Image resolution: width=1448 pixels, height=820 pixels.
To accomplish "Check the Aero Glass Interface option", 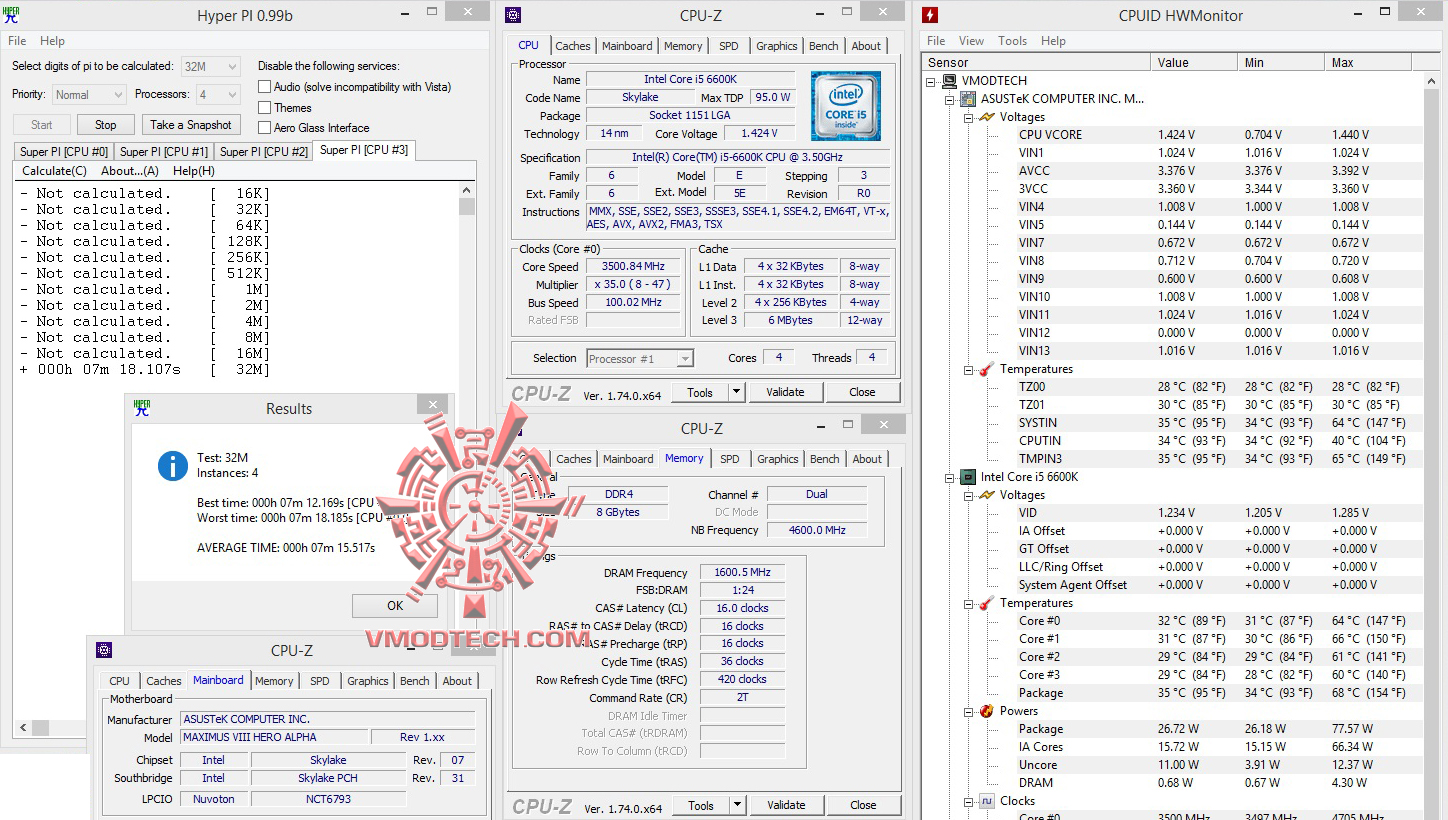I will click(x=265, y=128).
